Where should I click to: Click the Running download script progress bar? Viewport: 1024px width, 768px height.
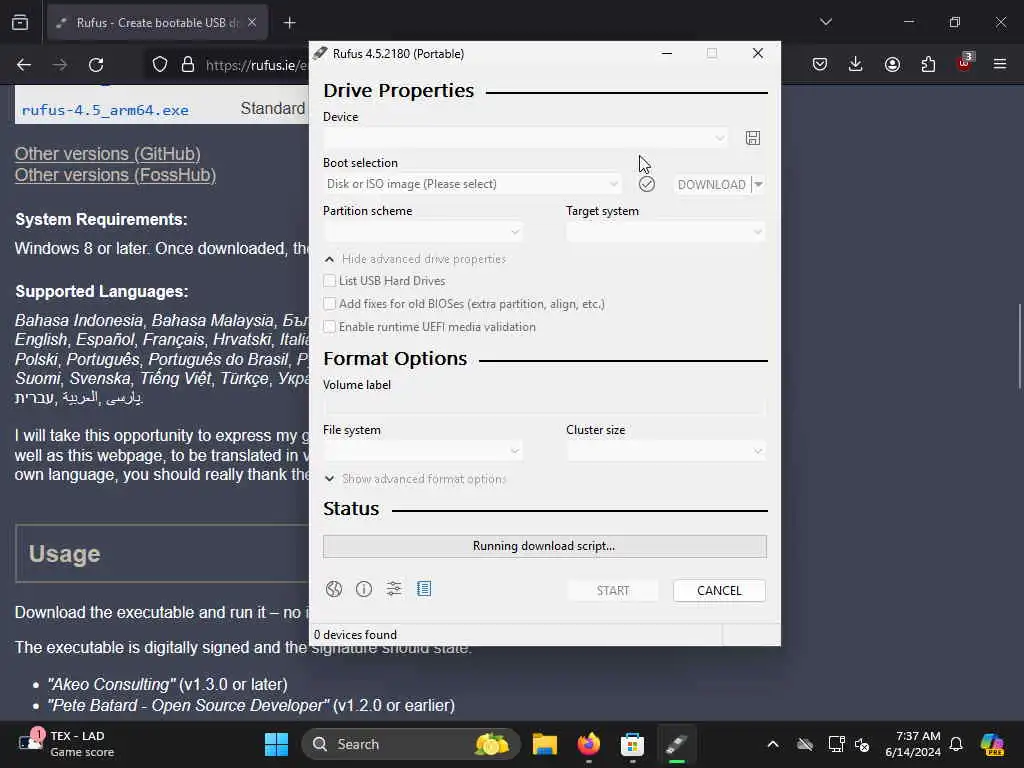(545, 546)
